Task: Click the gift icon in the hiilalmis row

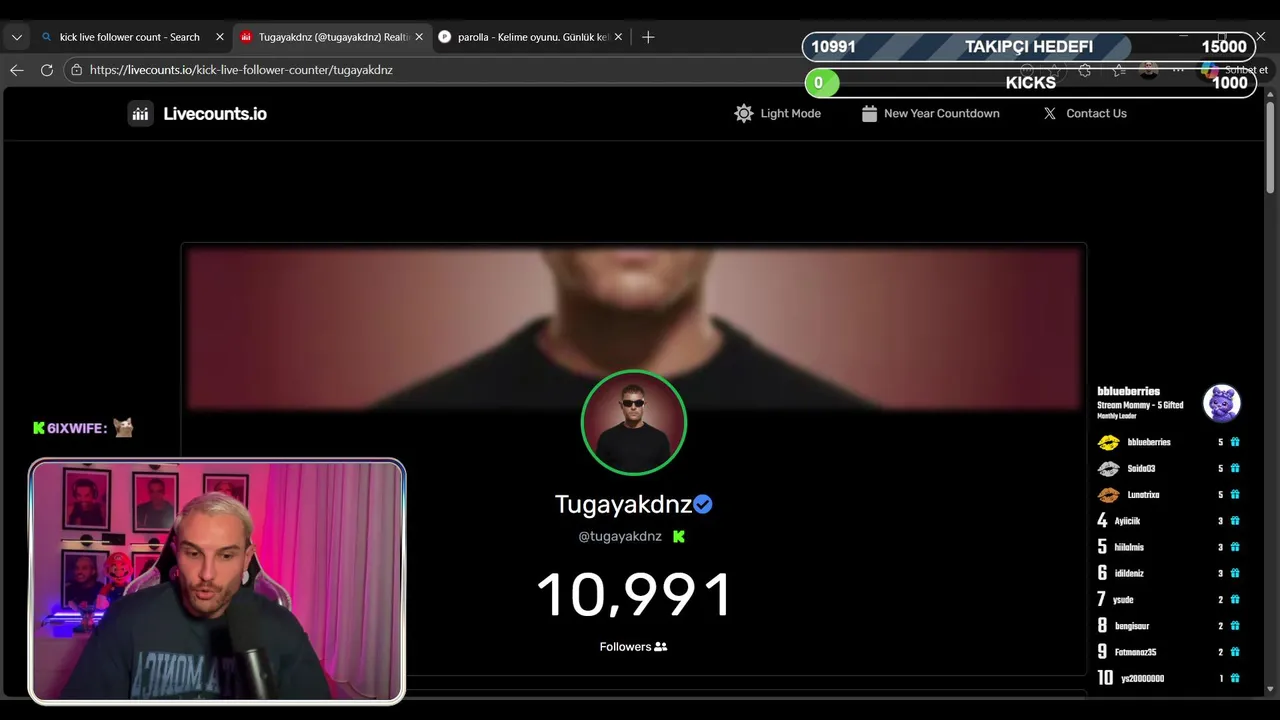Action: [x=1235, y=547]
